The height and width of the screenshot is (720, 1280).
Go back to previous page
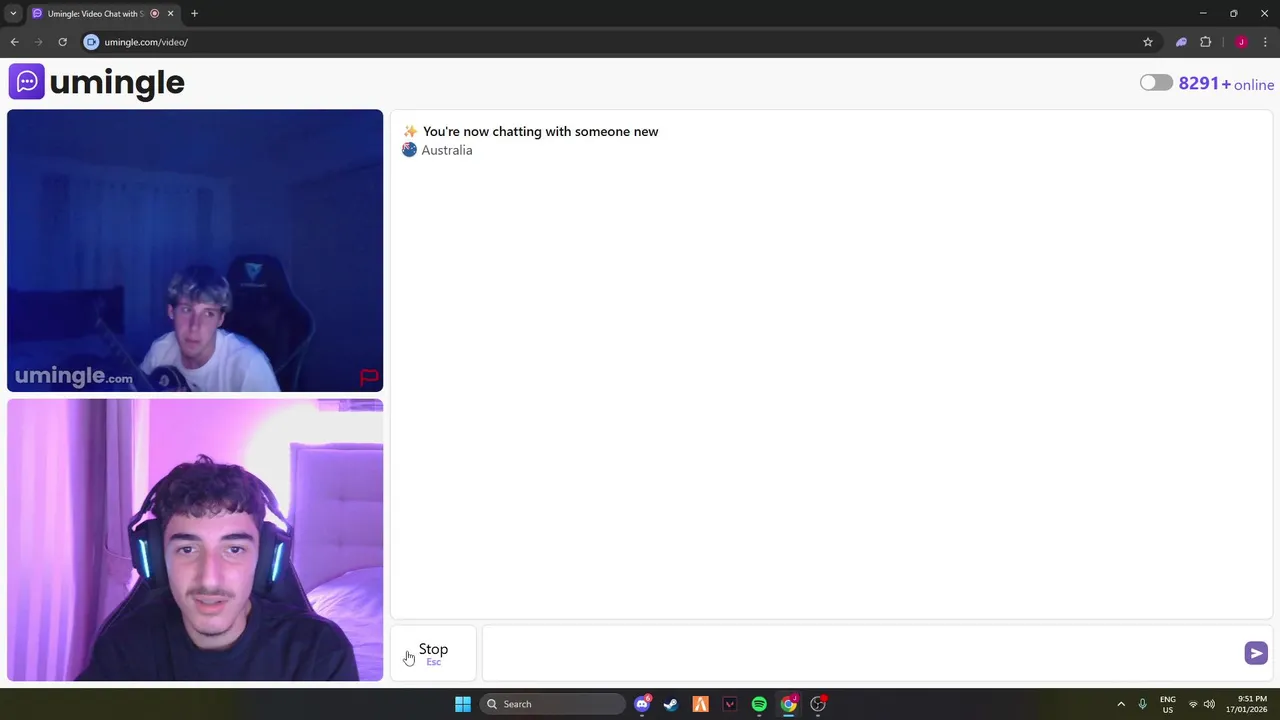(14, 42)
